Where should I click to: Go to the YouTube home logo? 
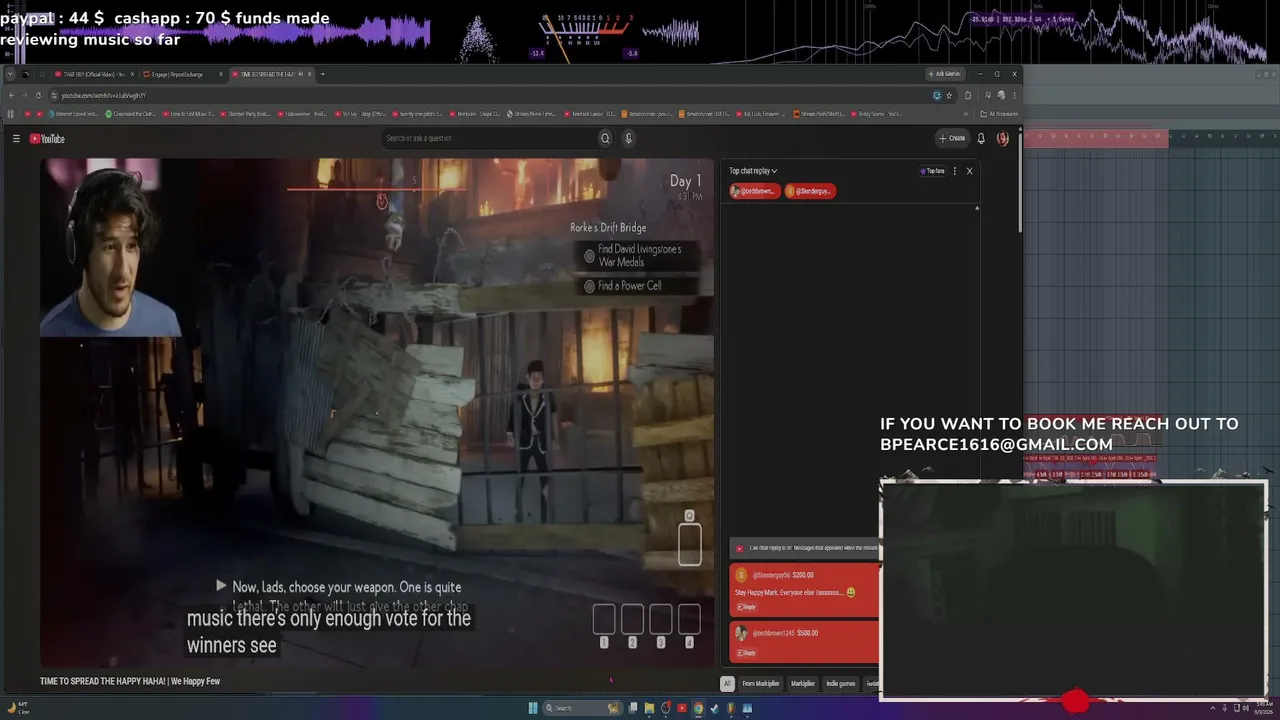click(x=47, y=139)
